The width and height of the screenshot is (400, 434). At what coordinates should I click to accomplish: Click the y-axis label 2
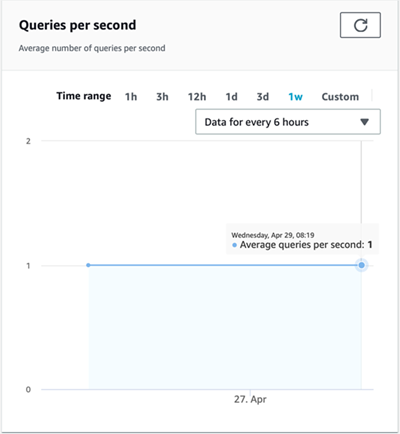click(28, 141)
